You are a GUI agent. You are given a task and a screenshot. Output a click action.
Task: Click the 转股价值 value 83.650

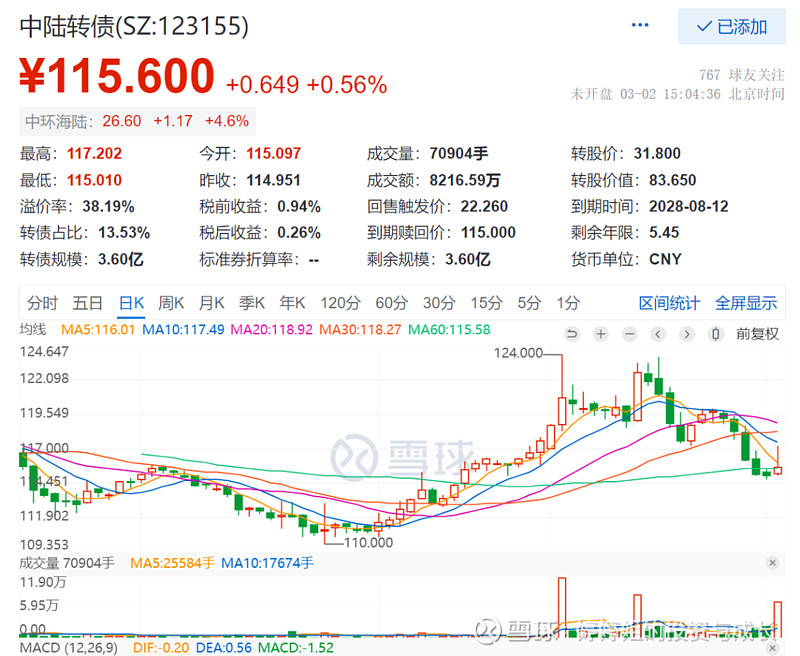click(x=672, y=180)
